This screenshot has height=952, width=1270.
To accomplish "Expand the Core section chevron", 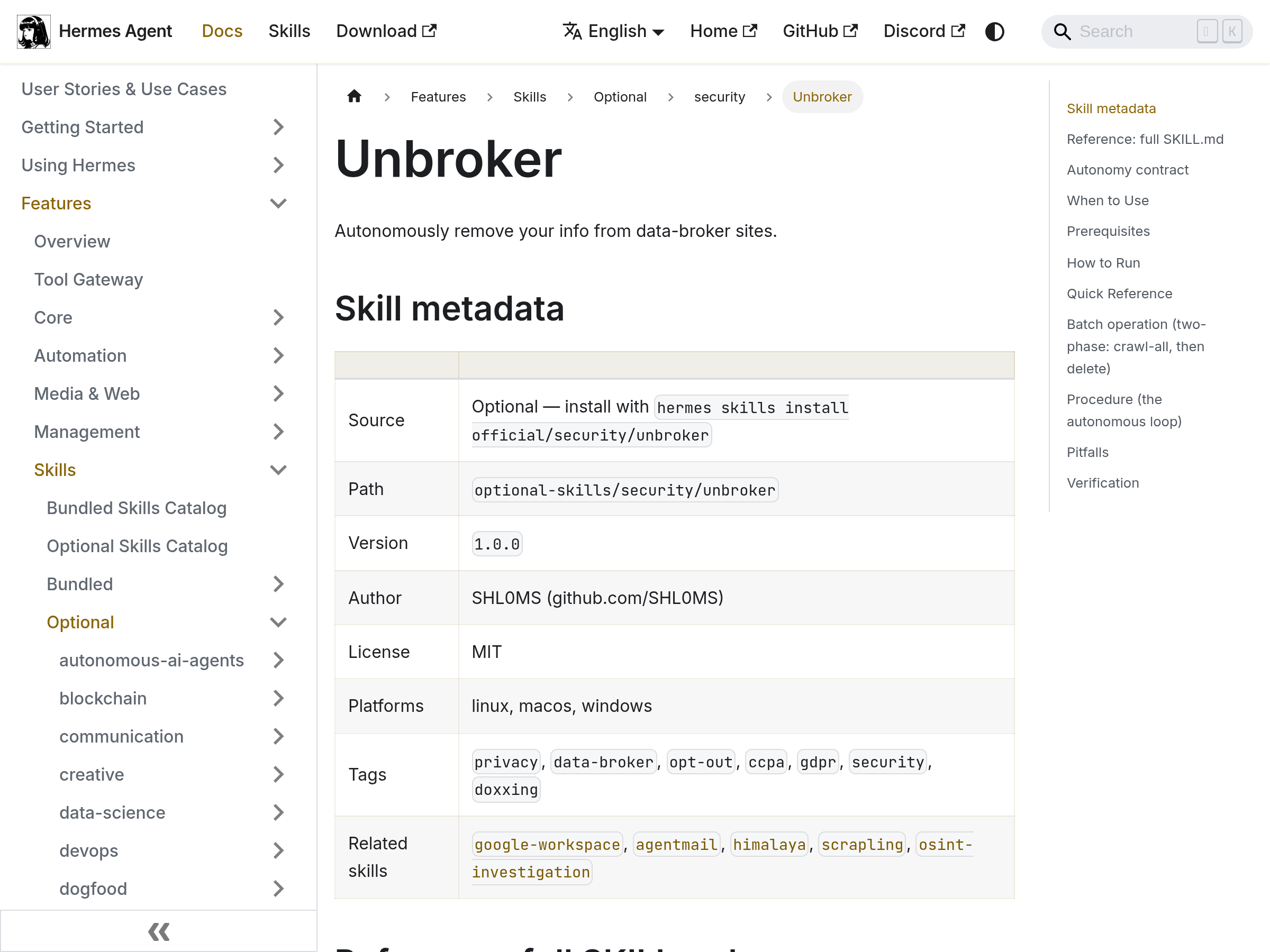I will click(278, 317).
